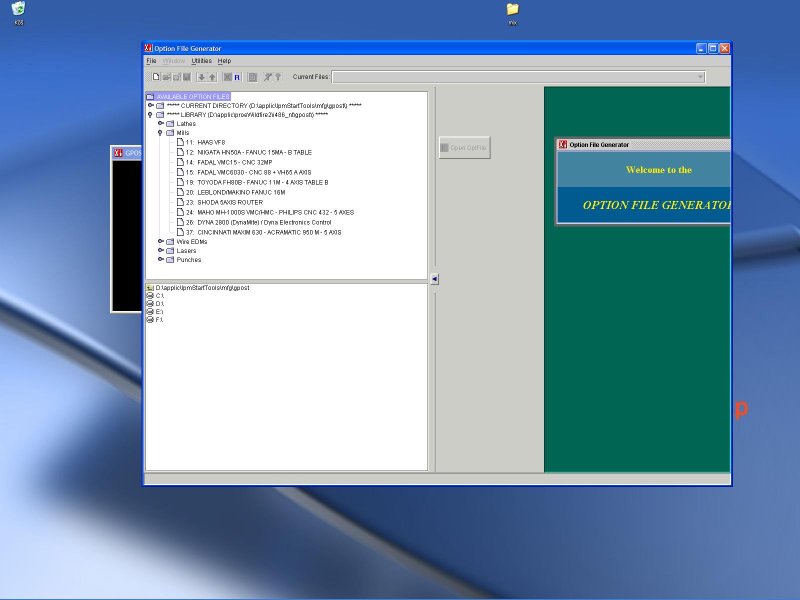
Task: Click the Open file toolbar icon
Action: click(166, 77)
